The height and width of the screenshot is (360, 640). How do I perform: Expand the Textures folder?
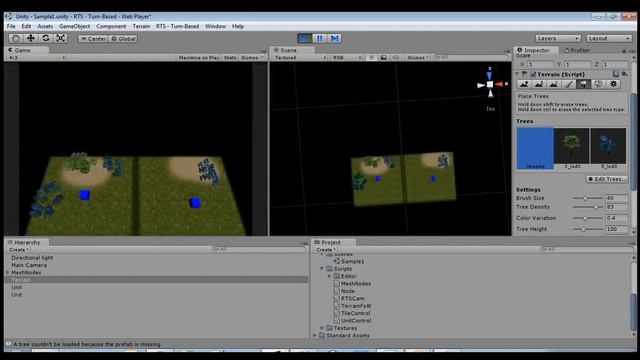pos(322,328)
